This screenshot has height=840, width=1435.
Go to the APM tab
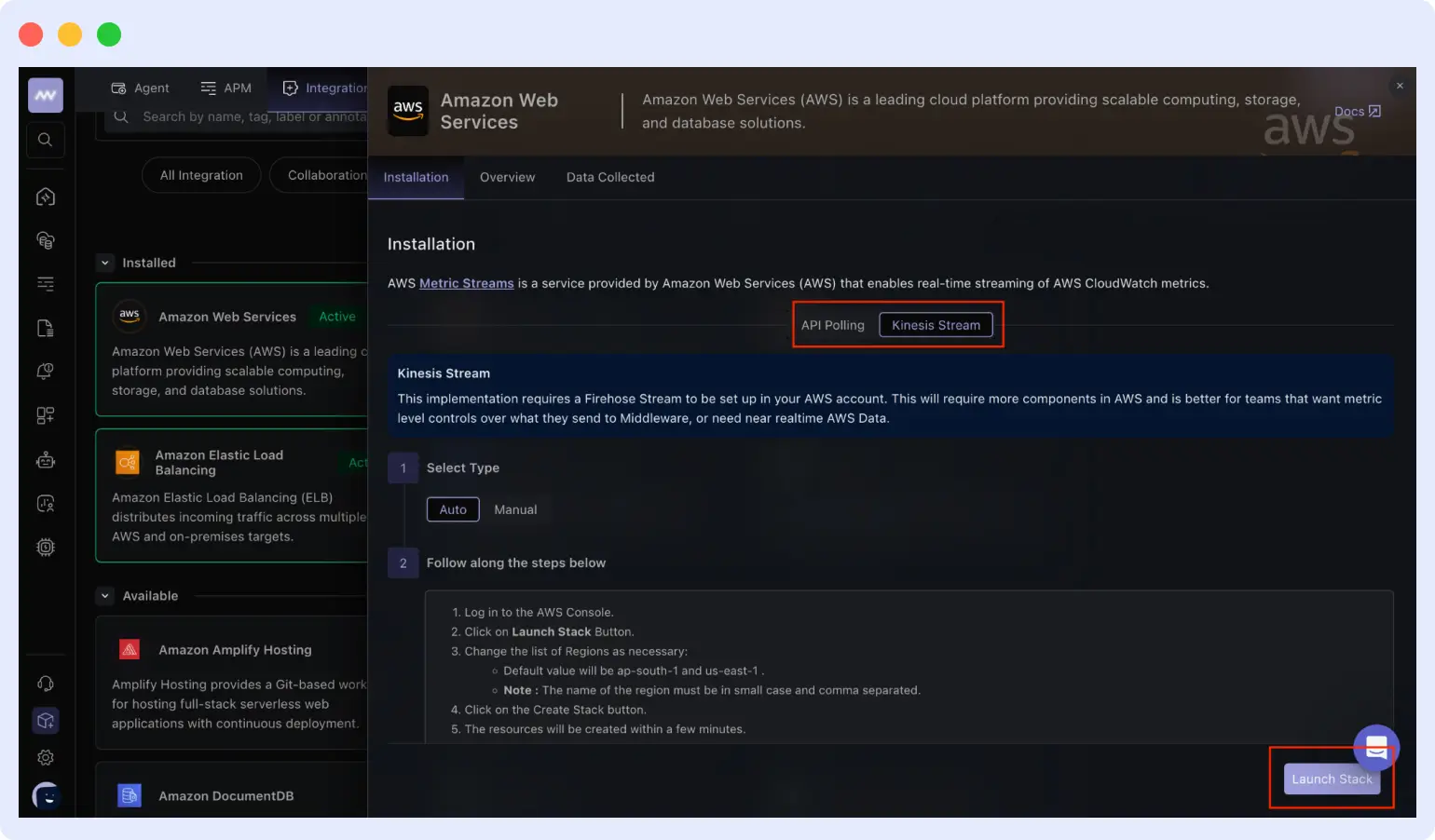click(226, 88)
